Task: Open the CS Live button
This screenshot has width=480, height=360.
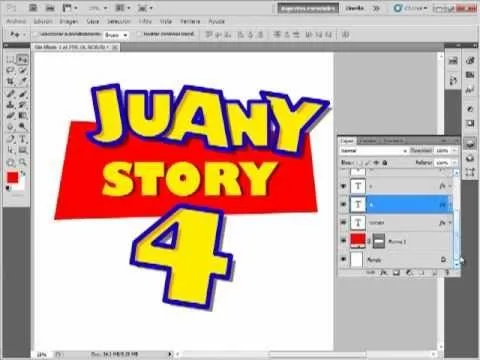Action: point(410,8)
